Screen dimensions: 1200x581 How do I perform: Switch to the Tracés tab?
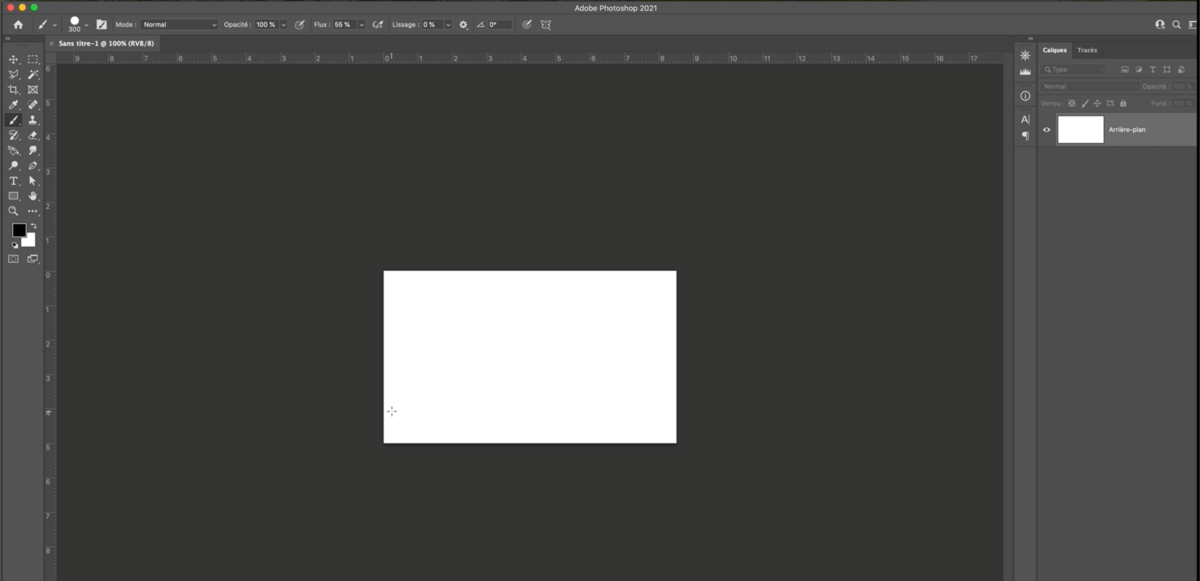click(x=1087, y=50)
